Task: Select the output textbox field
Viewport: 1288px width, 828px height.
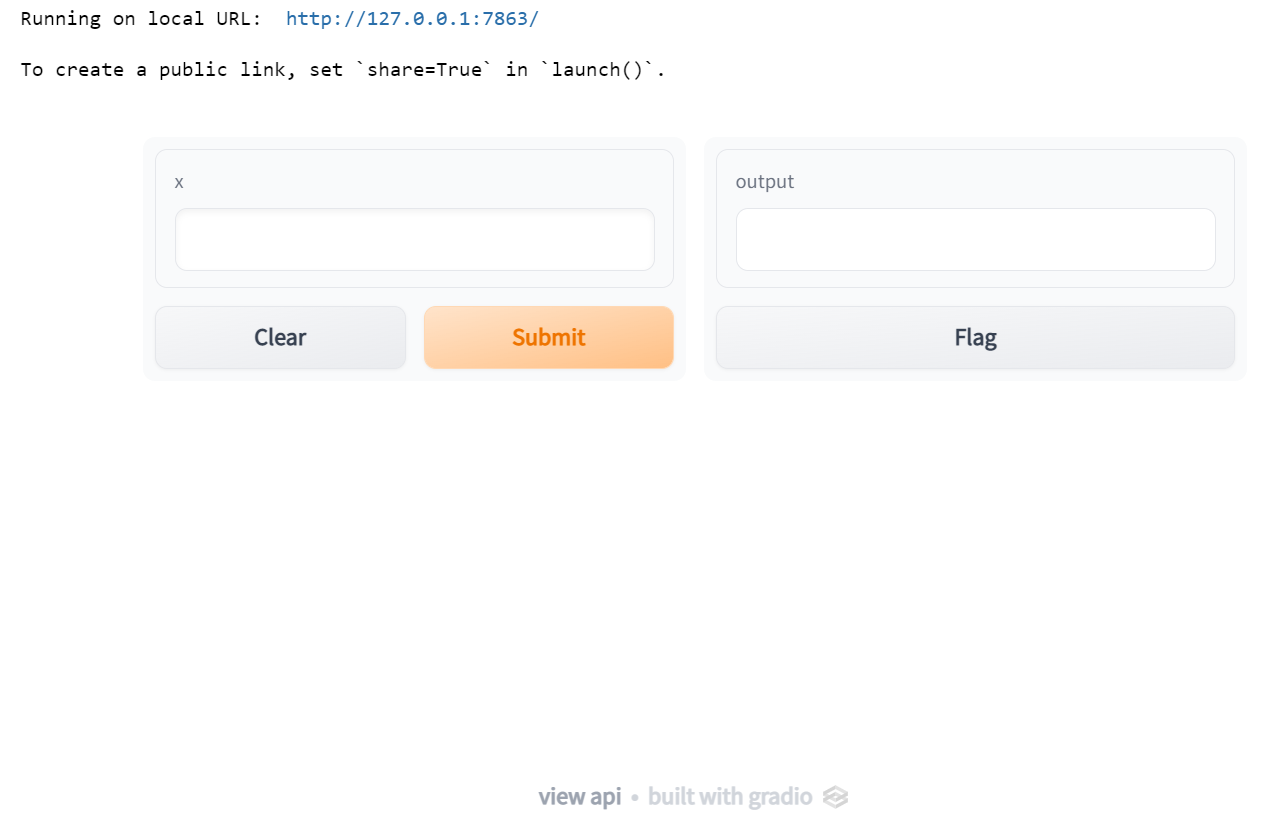Action: point(975,239)
